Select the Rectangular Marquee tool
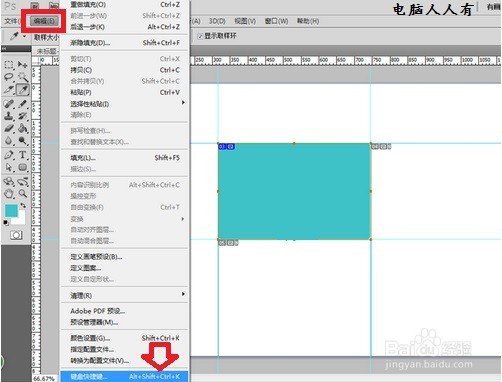This screenshot has height=382, width=502. [9, 64]
